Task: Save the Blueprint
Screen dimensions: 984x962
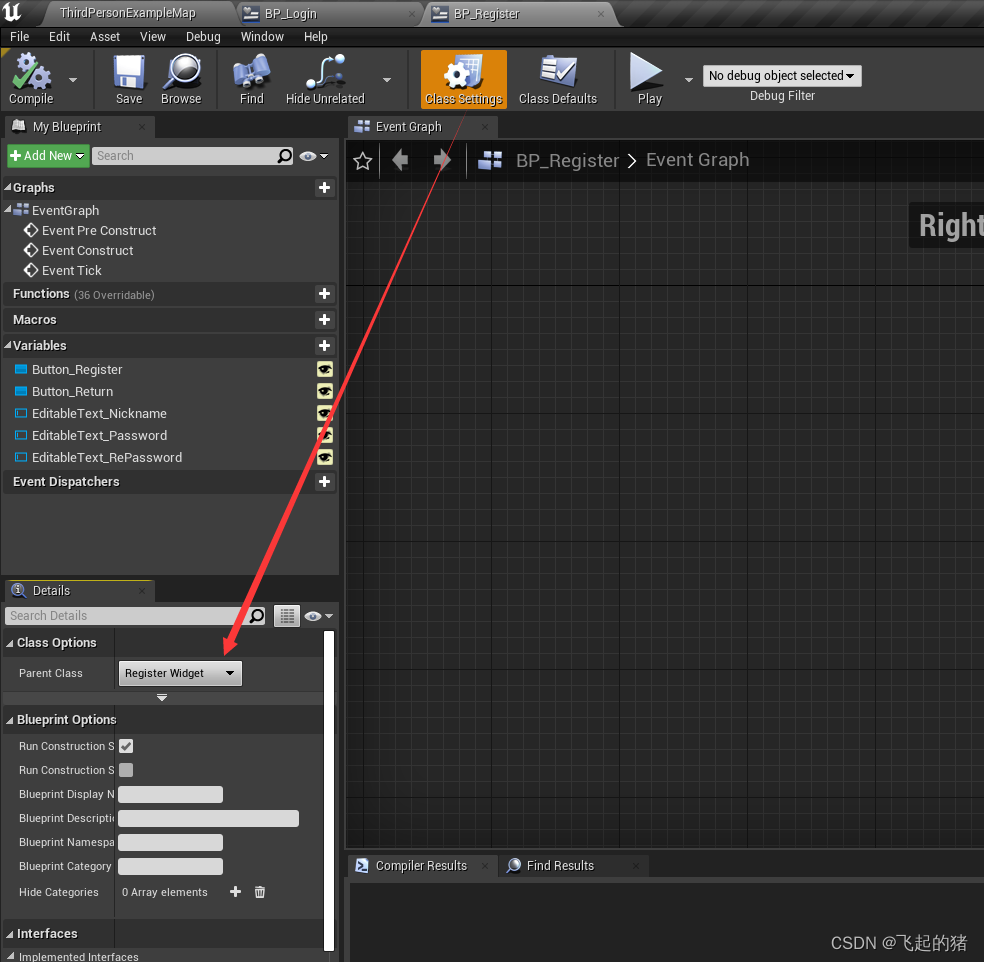Action: (128, 79)
